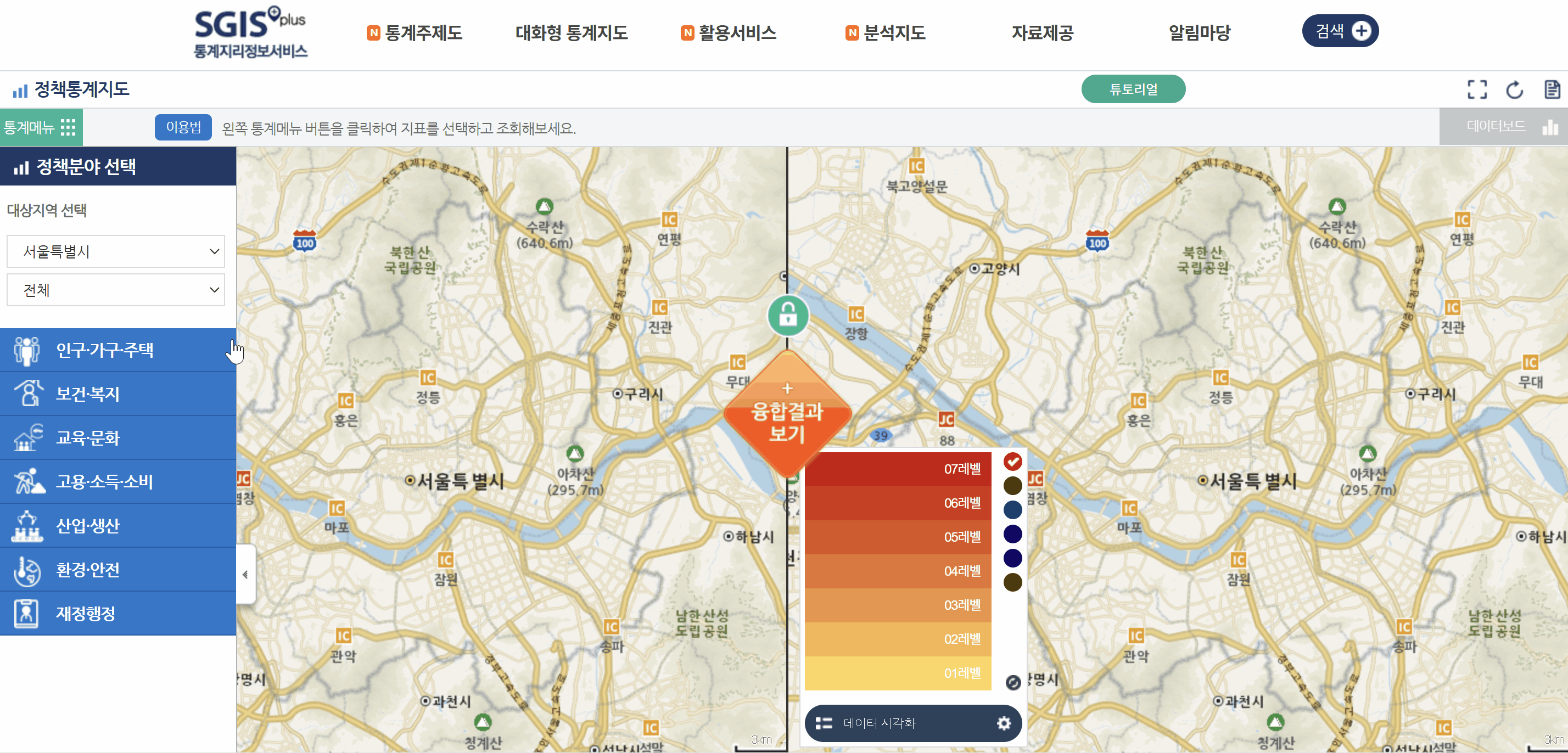Select the 교육·문화 category

pyautogui.click(x=118, y=437)
